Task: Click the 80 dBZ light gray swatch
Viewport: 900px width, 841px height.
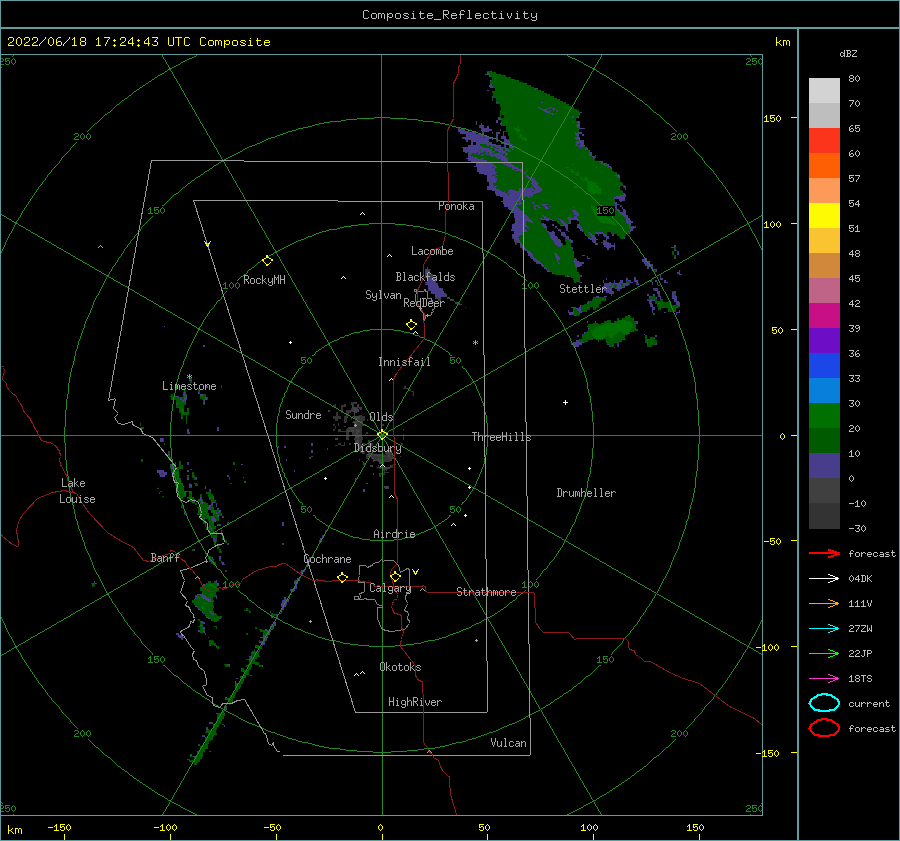Action: tap(824, 91)
